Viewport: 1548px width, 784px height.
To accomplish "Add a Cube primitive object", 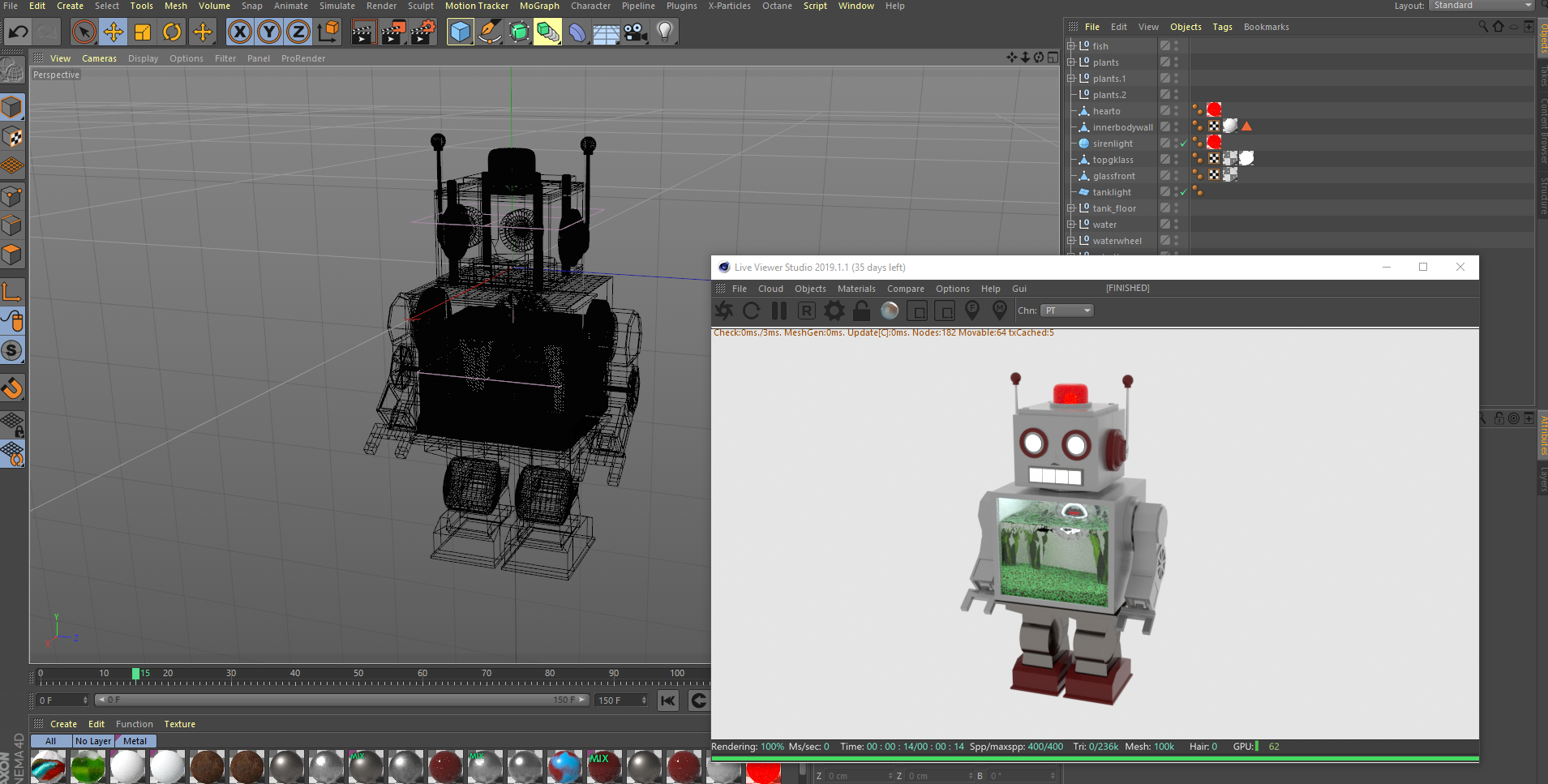I will (x=460, y=32).
